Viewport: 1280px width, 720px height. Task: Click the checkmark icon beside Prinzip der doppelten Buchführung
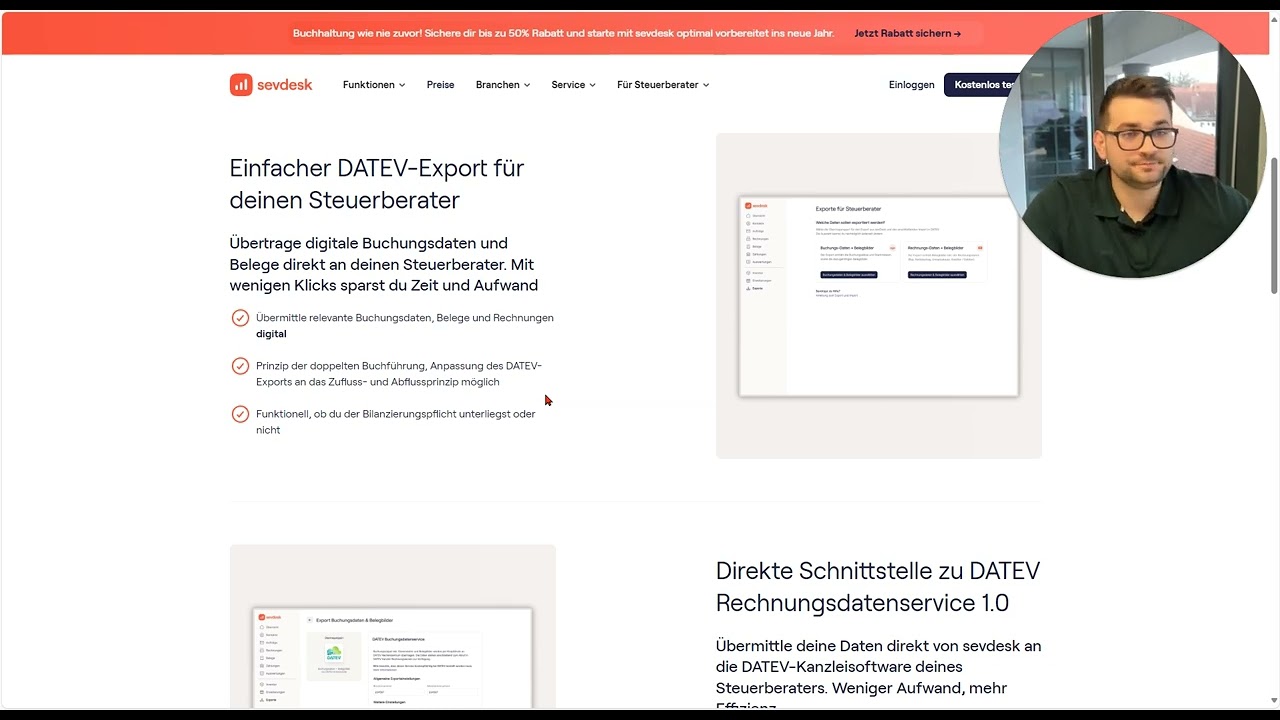(x=240, y=366)
